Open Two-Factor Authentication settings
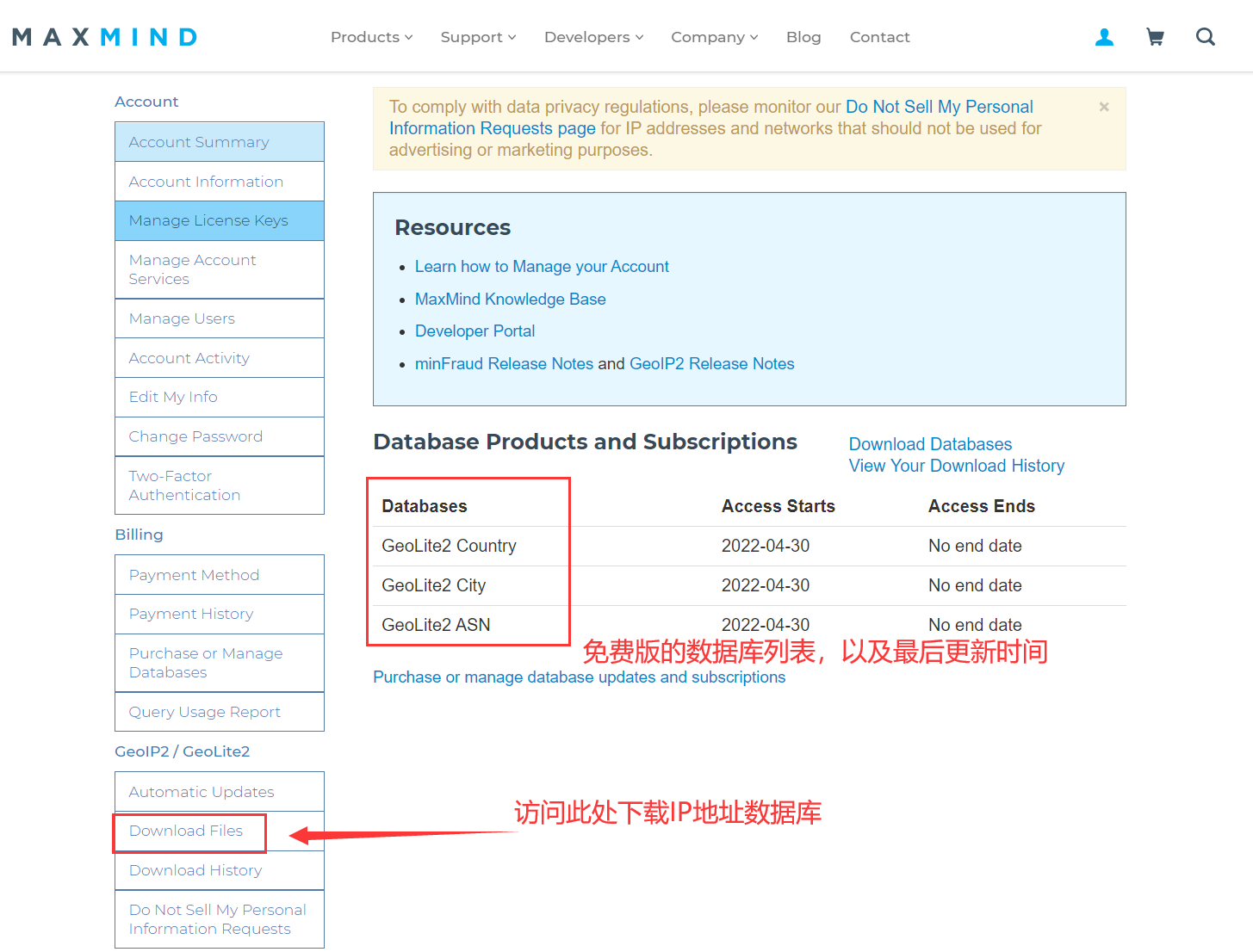Image resolution: width=1253 pixels, height=952 pixels. (220, 485)
